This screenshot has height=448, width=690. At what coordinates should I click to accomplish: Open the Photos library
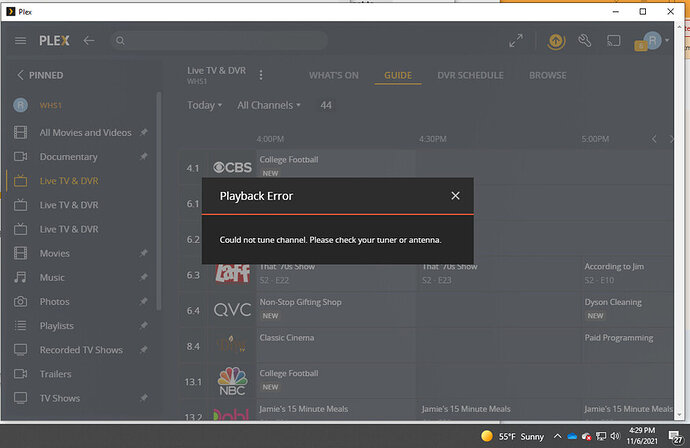coord(55,302)
